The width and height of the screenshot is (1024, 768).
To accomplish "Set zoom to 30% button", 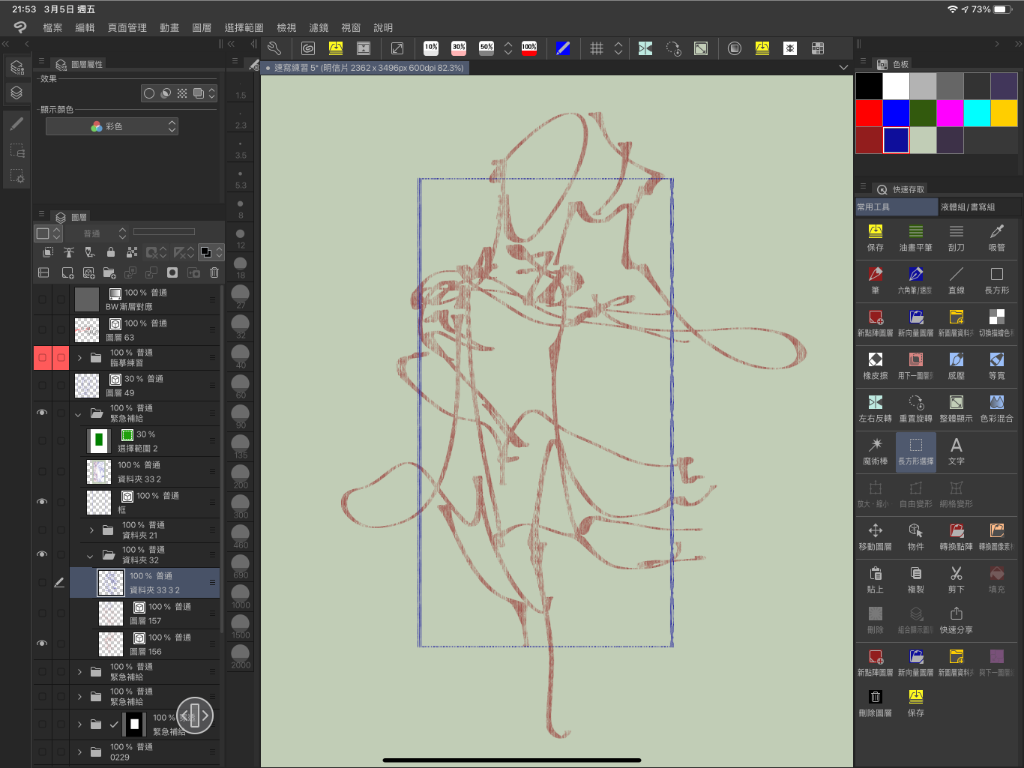I will [459, 48].
